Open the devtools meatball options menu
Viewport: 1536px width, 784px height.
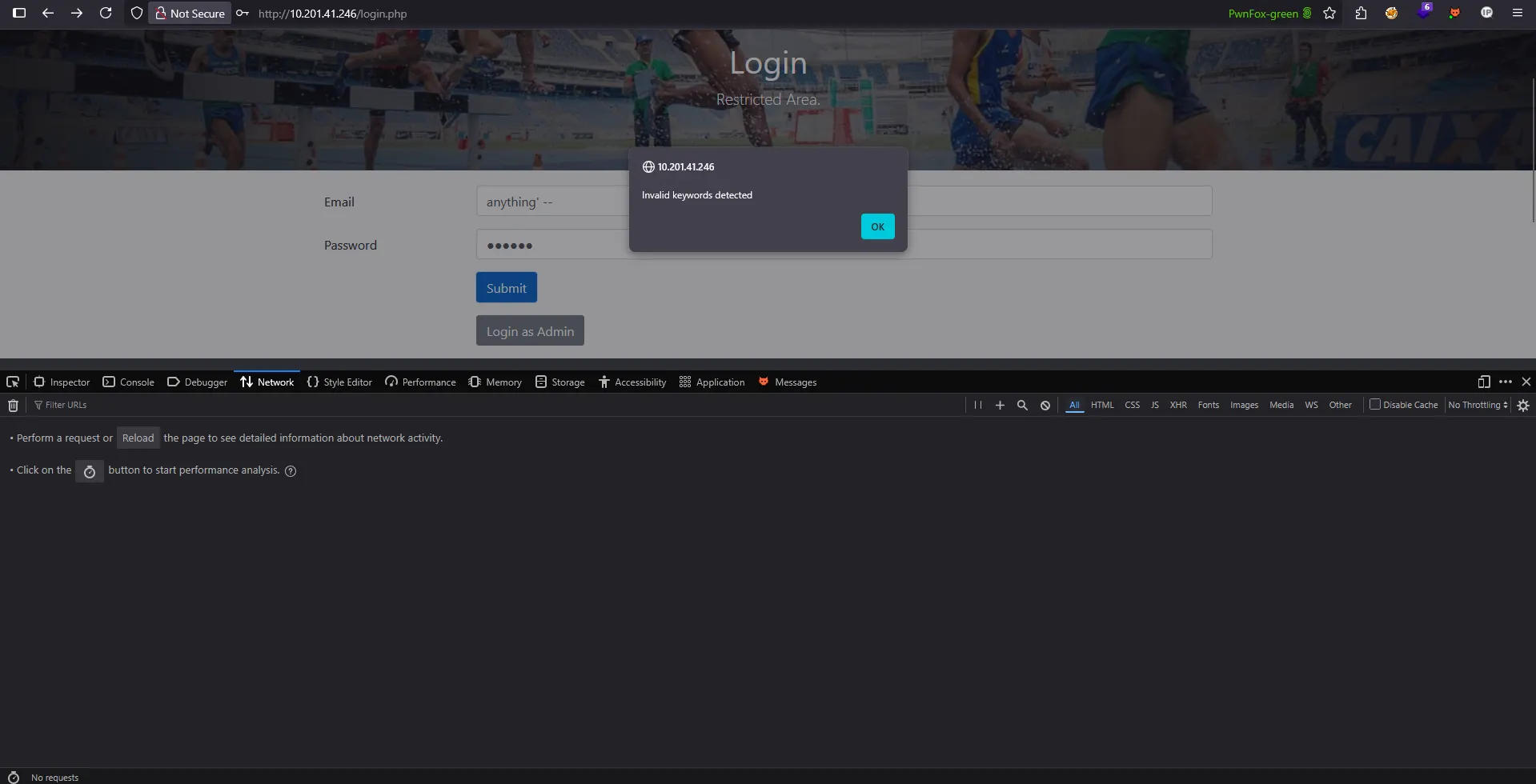[1506, 382]
